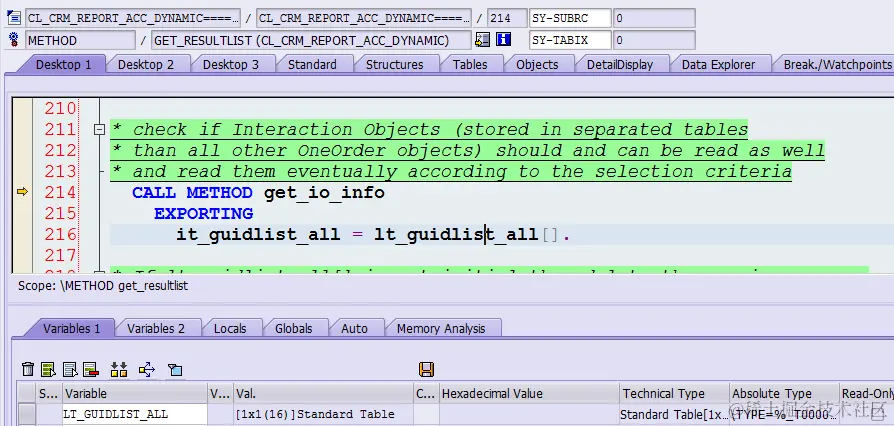Switch to the Desktop 3 tab
The image size is (894, 426).
point(230,64)
